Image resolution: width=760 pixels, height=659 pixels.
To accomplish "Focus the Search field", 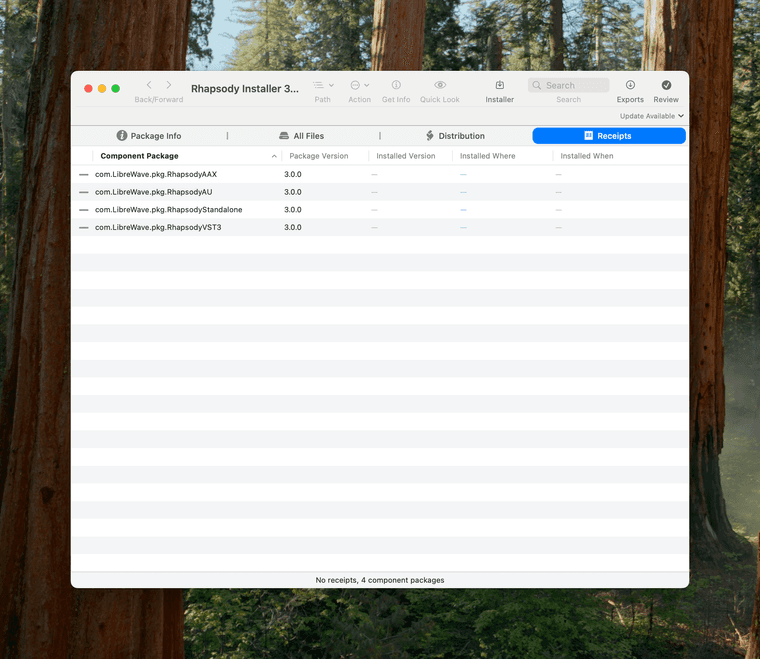I will tap(569, 85).
